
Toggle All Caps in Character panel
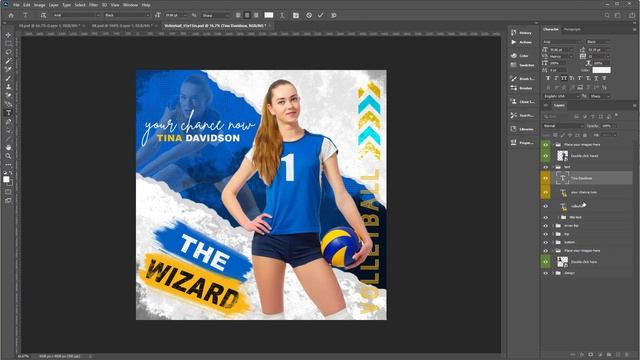tap(564, 78)
